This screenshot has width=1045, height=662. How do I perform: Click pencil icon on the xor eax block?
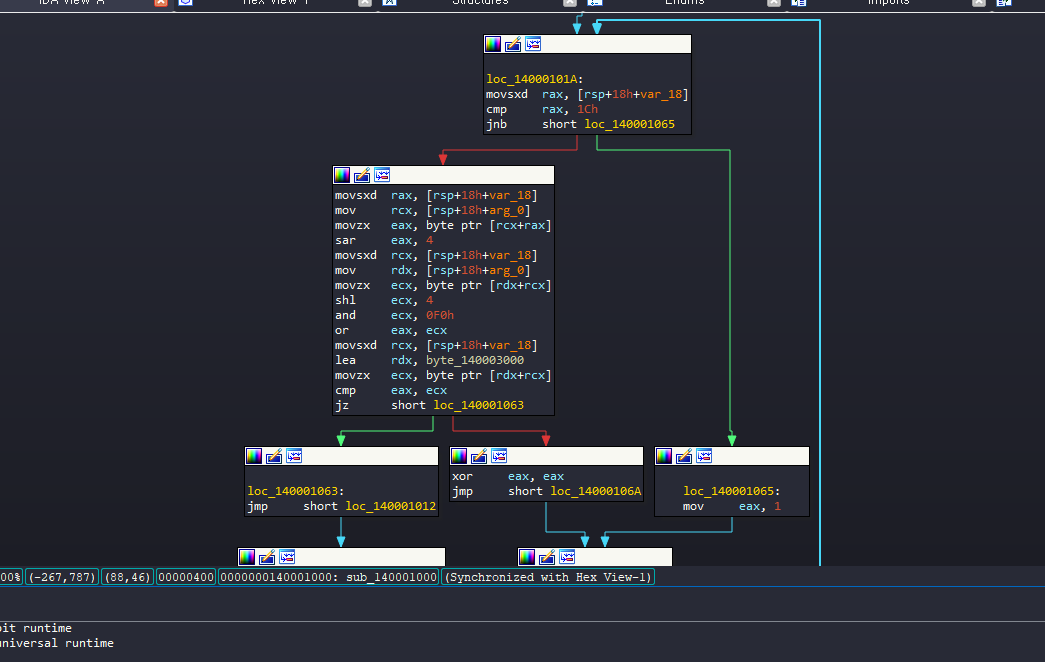479,456
